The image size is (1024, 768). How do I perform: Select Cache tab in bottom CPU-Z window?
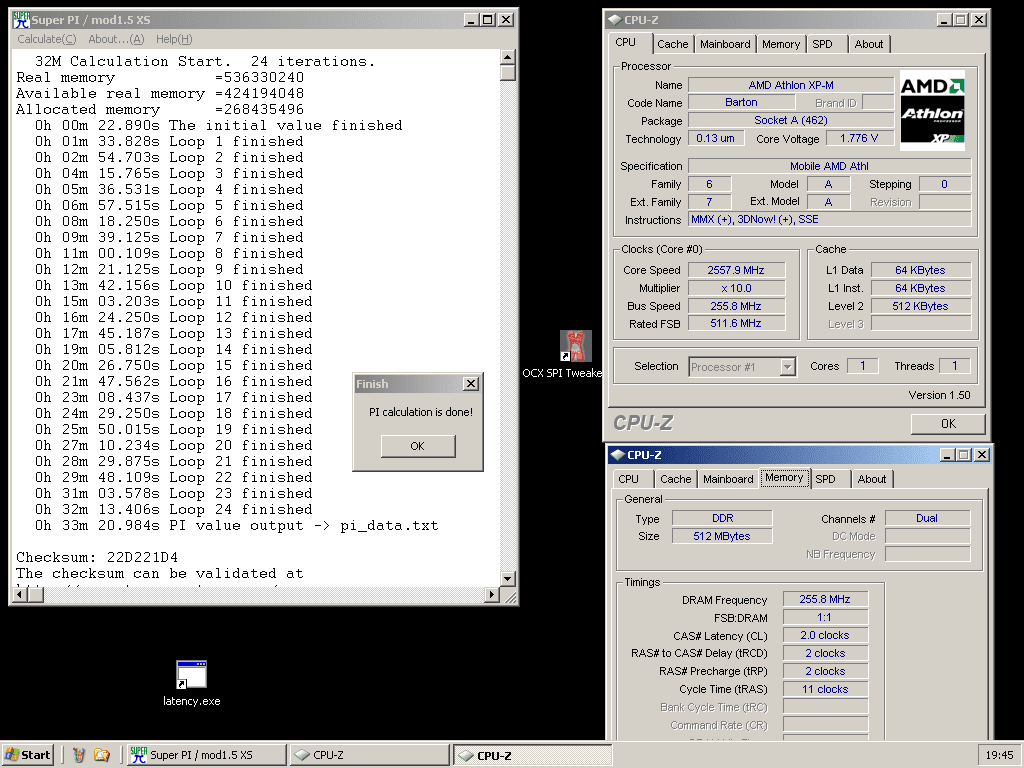[x=675, y=479]
